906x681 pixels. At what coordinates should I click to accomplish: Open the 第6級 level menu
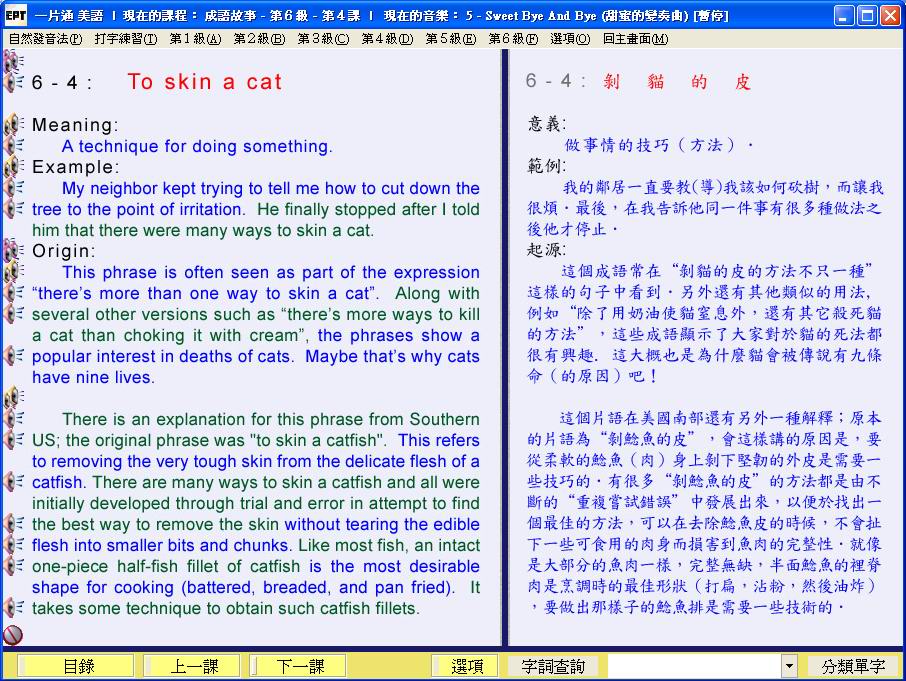pyautogui.click(x=512, y=39)
